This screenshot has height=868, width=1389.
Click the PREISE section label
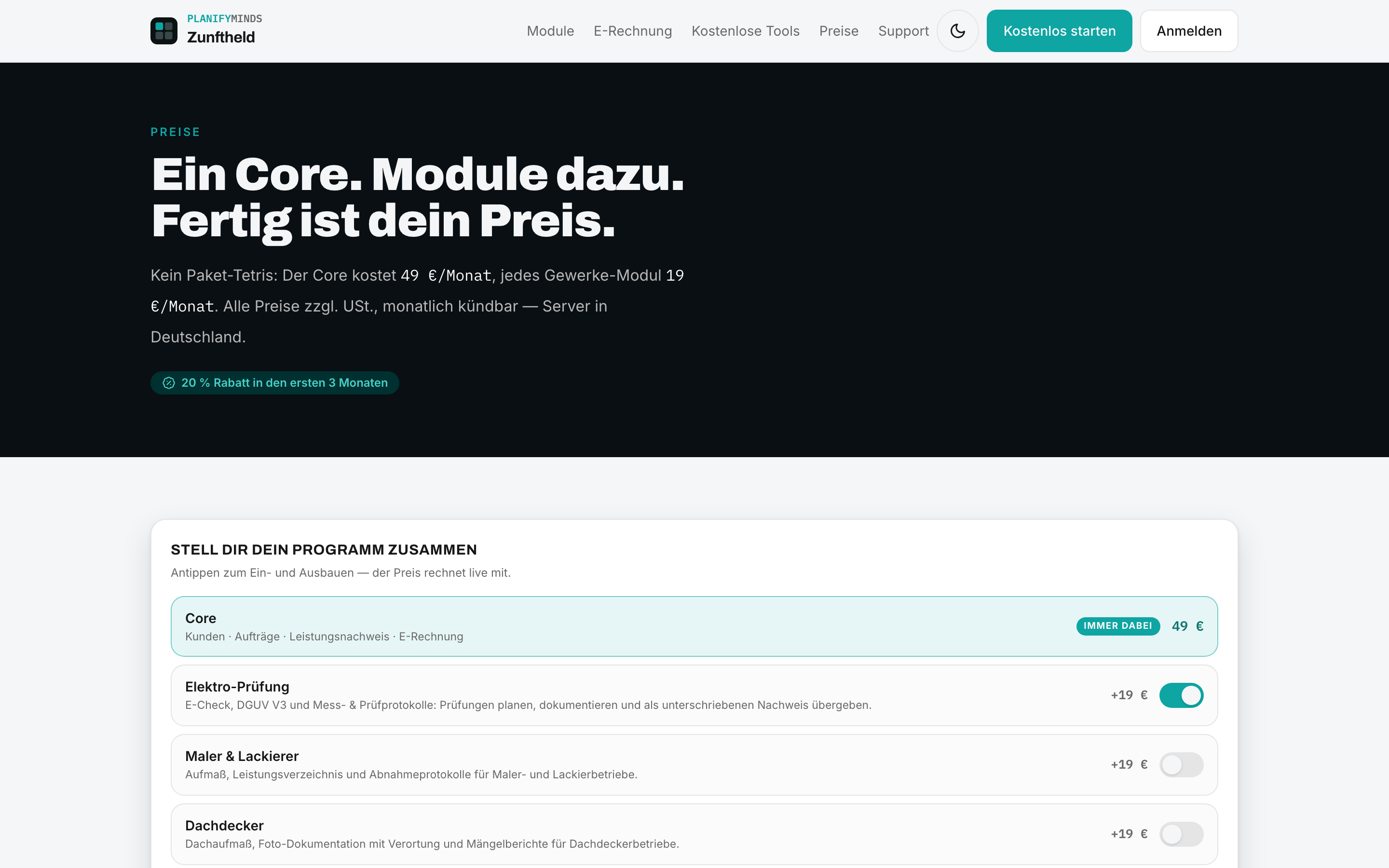175,132
